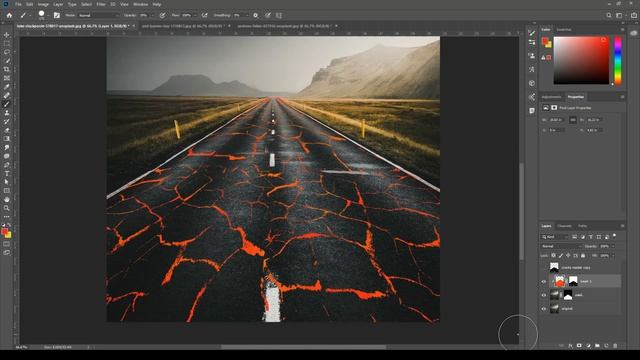Select the Crop tool
Screen dimensions: 640x360
tap(7, 69)
